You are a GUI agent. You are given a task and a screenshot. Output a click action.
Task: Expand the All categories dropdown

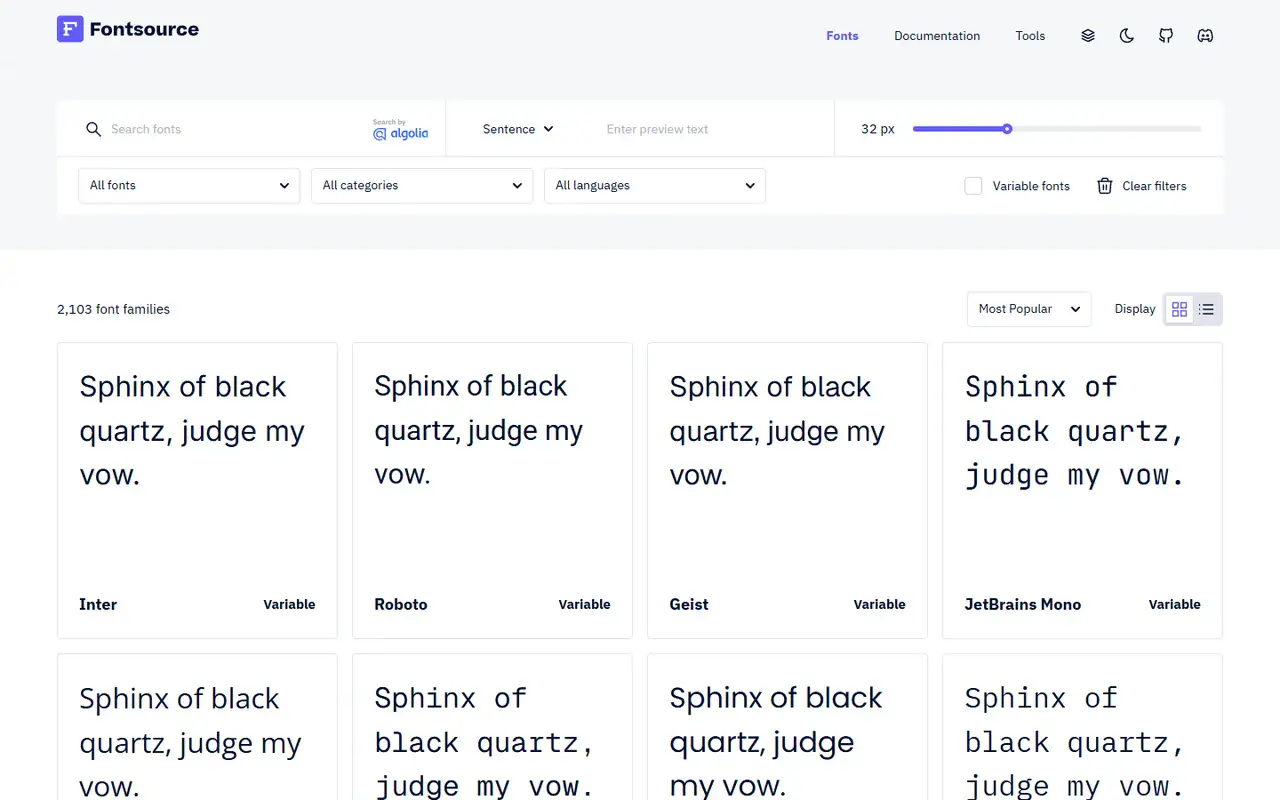pos(422,186)
